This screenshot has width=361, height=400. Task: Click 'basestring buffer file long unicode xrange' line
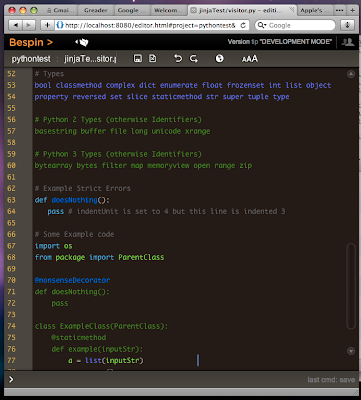122,131
